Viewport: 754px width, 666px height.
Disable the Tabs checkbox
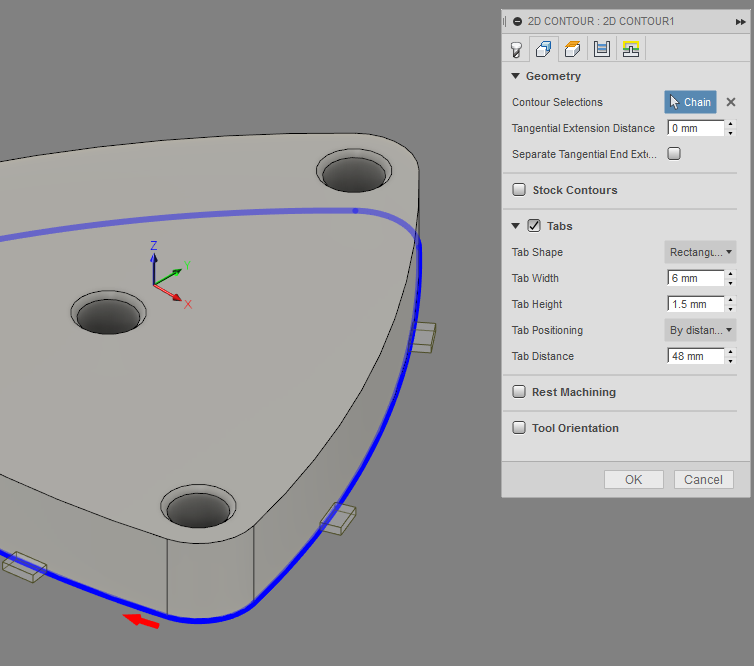[x=534, y=226]
